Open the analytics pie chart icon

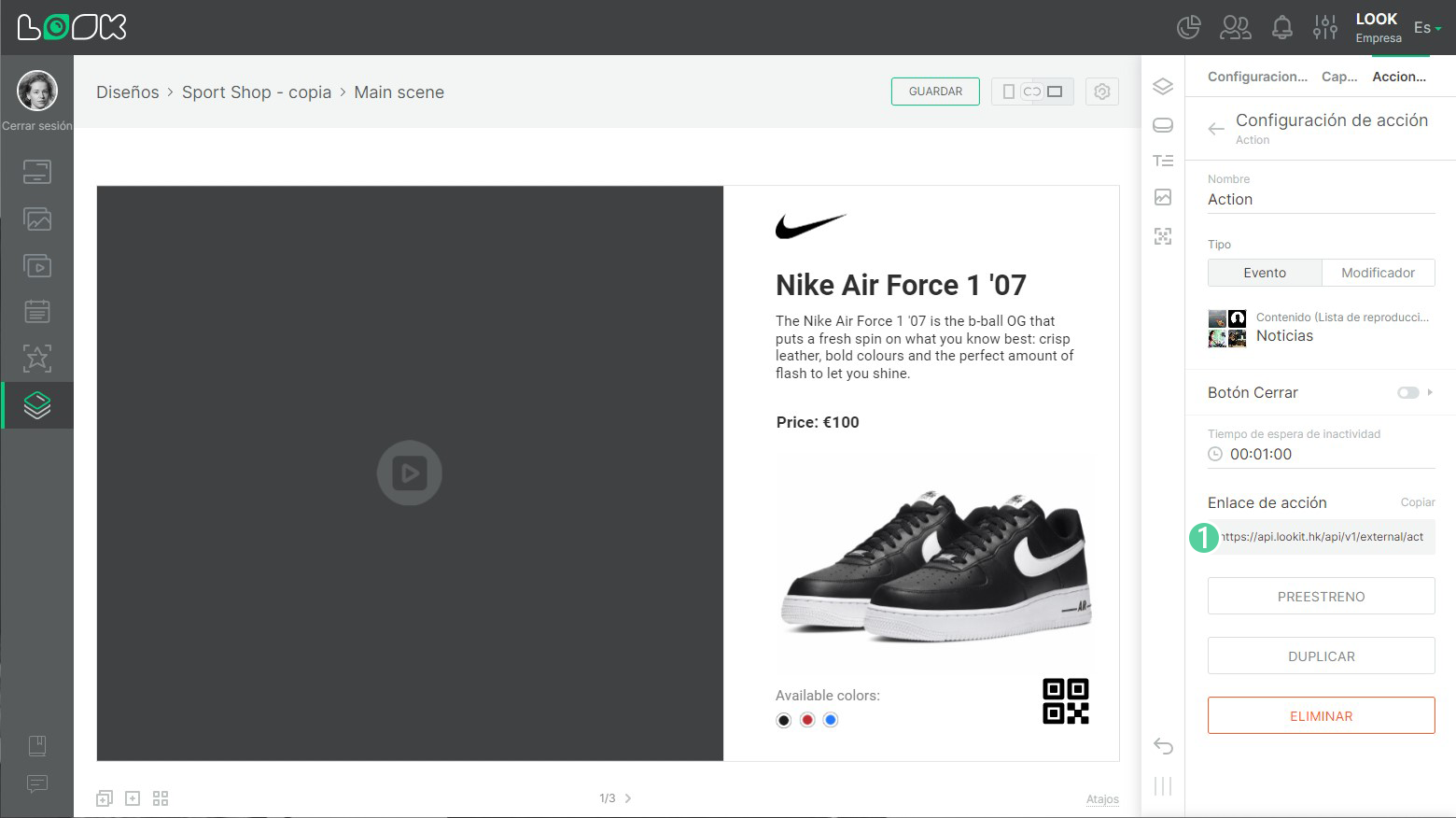1188,28
